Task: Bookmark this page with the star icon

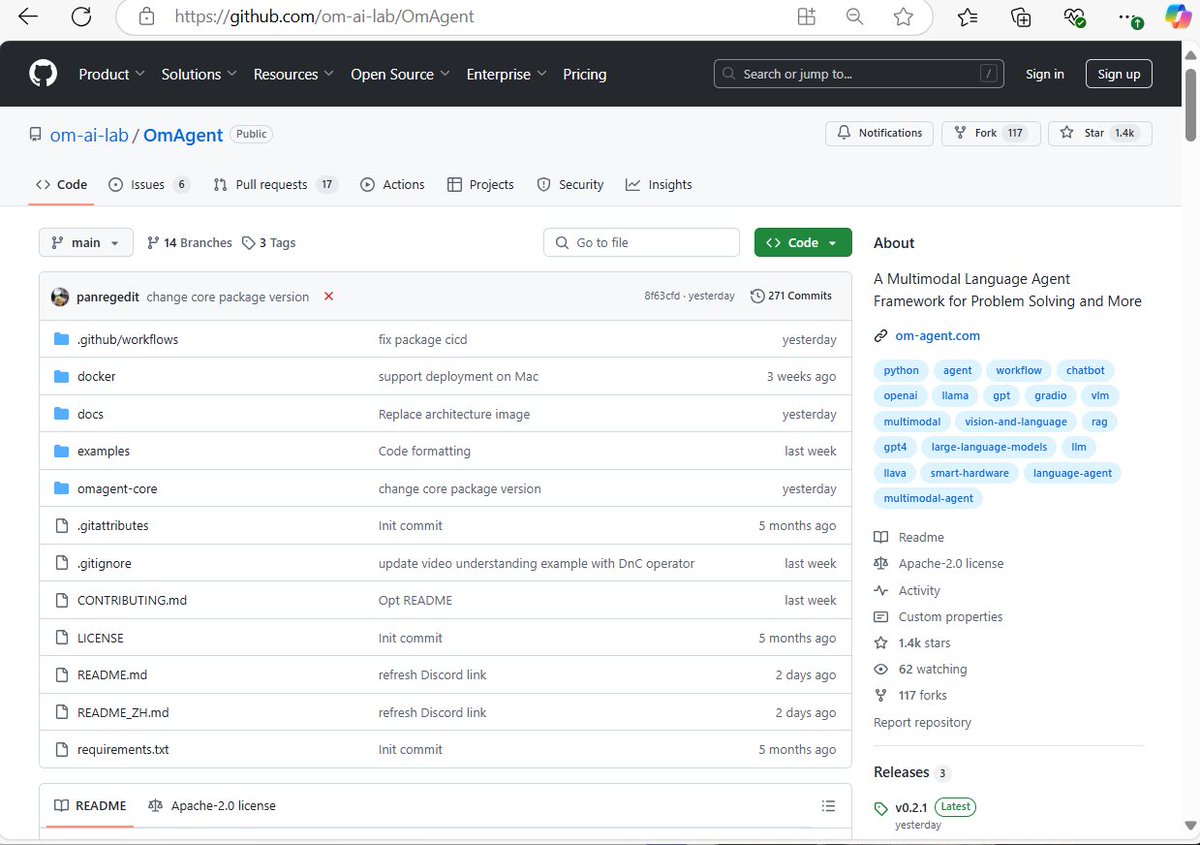Action: tap(903, 17)
